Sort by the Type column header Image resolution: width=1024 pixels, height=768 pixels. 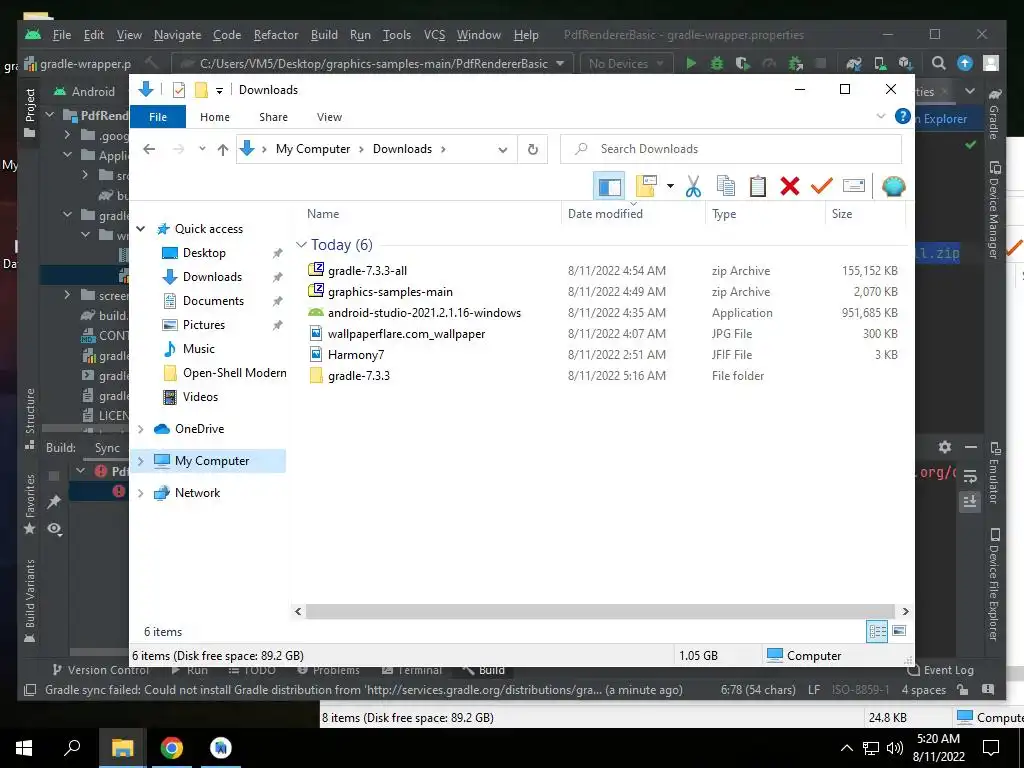(x=724, y=214)
